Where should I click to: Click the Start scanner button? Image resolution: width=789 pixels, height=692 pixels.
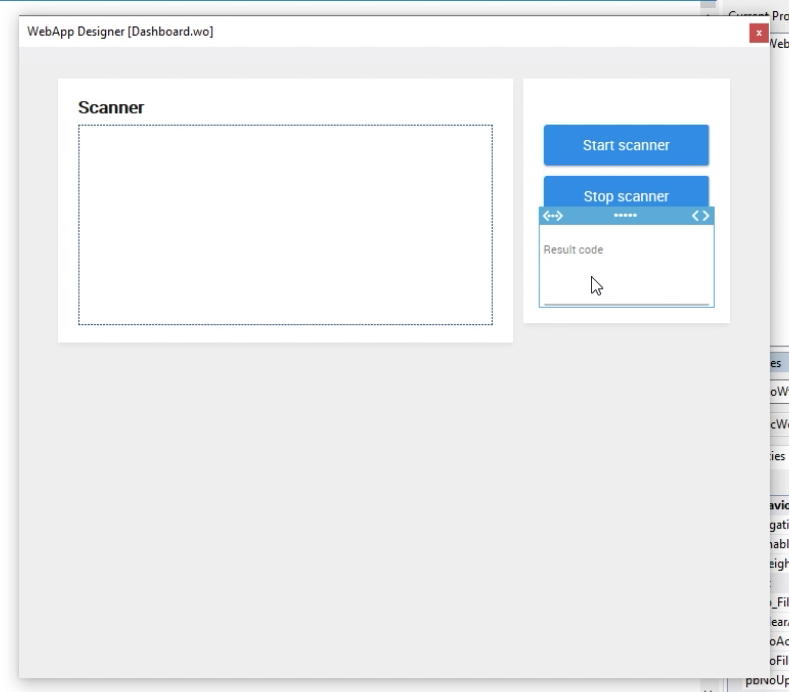pyautogui.click(x=626, y=145)
